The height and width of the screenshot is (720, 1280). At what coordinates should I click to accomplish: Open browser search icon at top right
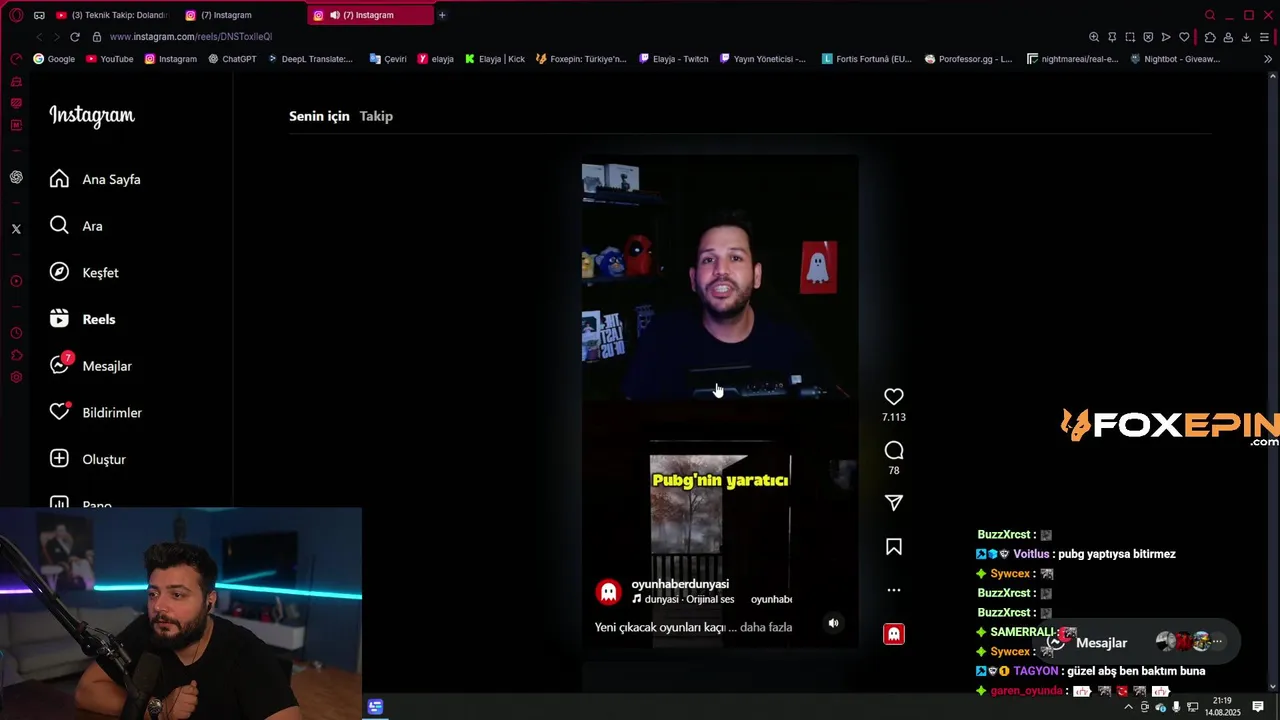click(x=1210, y=15)
